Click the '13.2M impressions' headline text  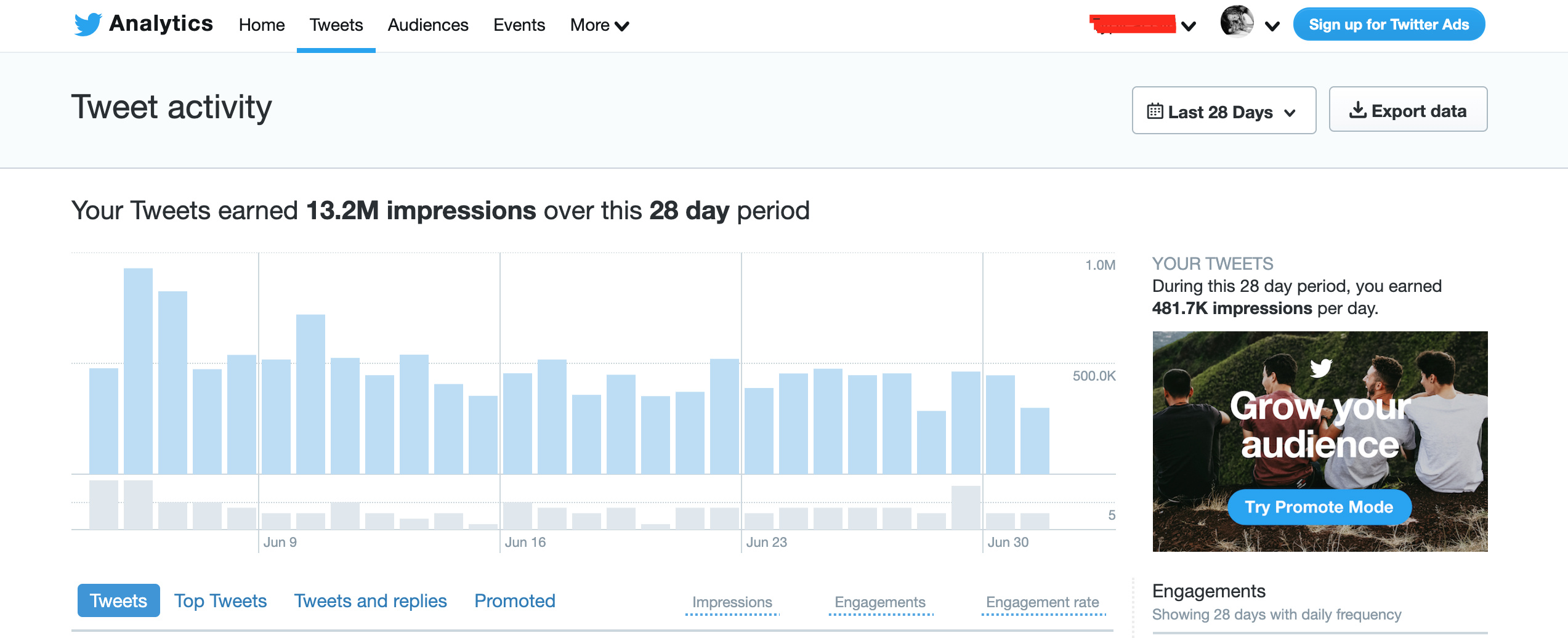click(421, 211)
